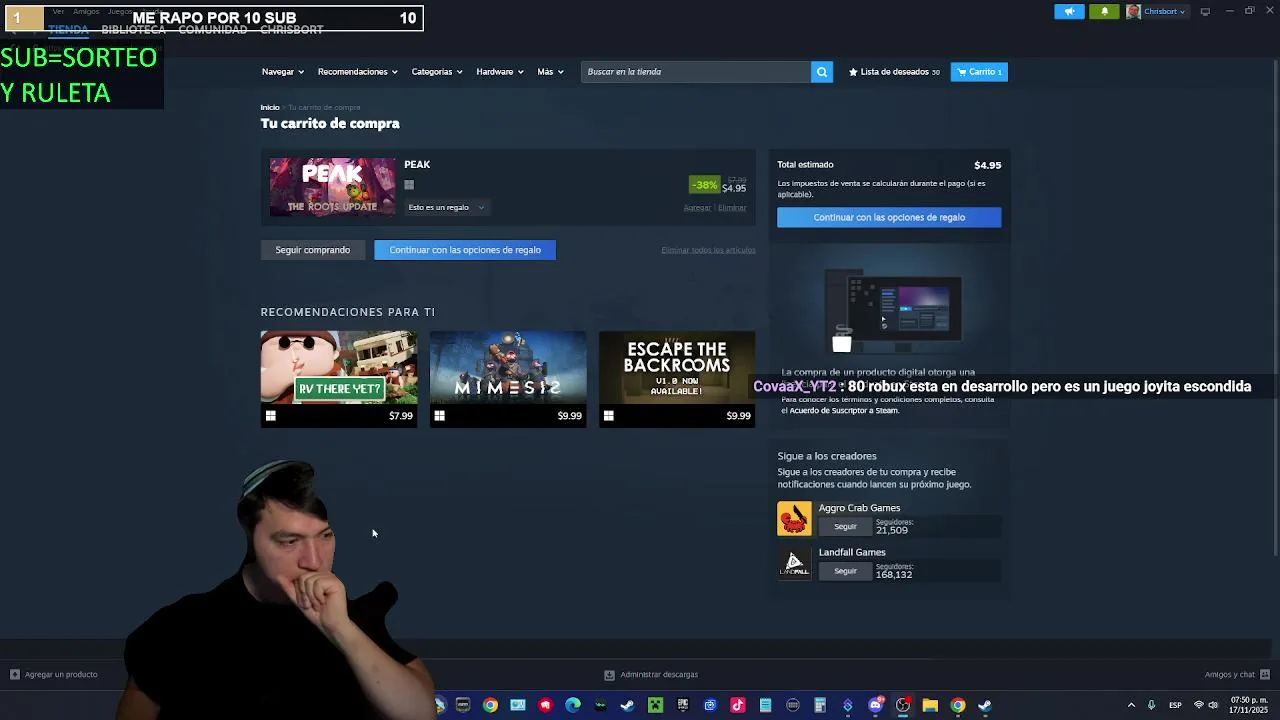Click Eliminar todos los artículos
The width and height of the screenshot is (1280, 720).
(708, 250)
